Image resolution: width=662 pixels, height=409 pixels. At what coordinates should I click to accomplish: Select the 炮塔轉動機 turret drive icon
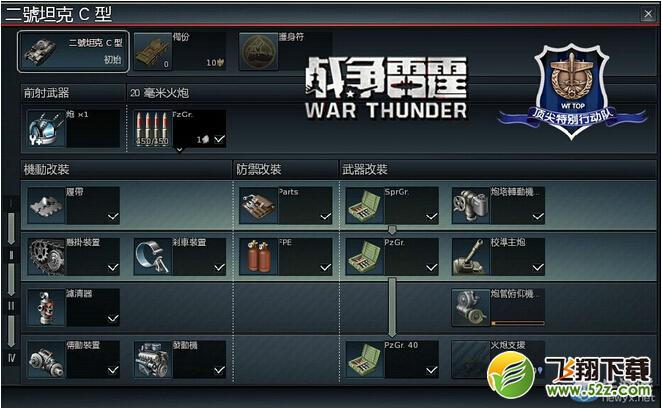tap(470, 206)
